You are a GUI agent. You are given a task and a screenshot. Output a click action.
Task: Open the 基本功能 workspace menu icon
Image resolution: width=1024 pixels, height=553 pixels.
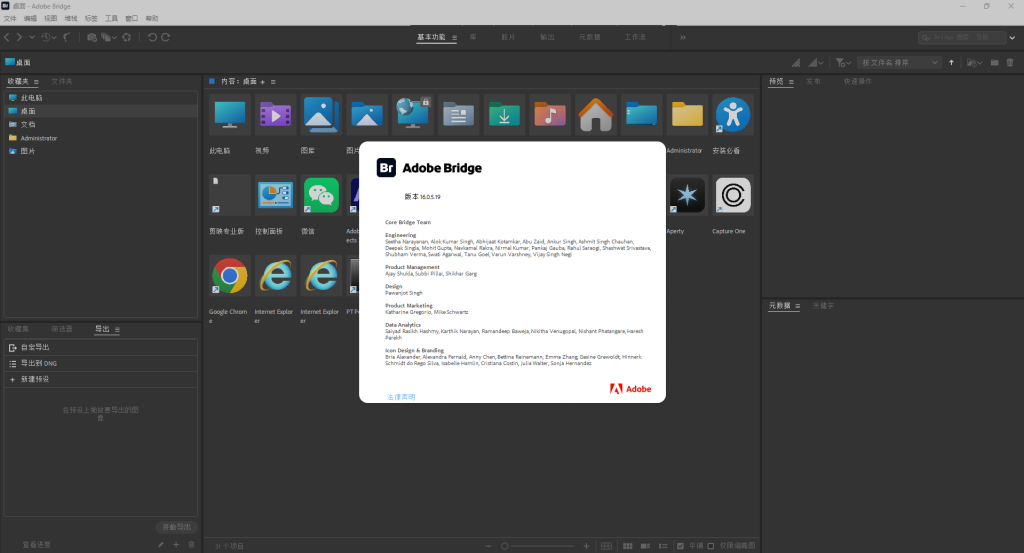[455, 37]
